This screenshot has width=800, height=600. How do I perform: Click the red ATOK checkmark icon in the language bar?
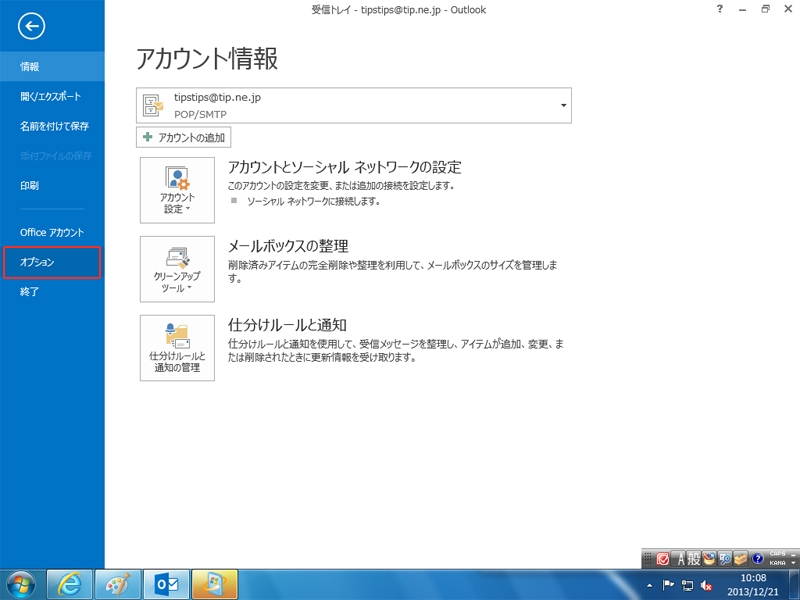[x=662, y=559]
